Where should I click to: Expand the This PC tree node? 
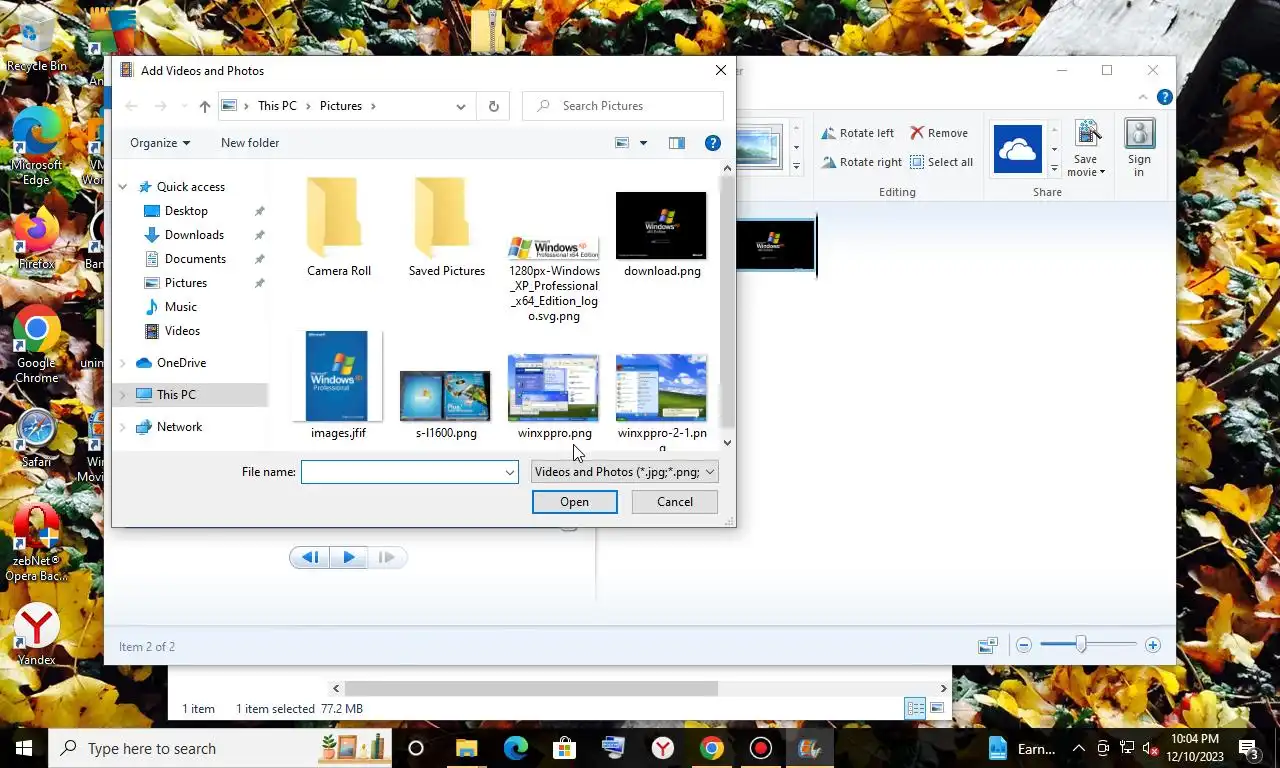pos(123,395)
